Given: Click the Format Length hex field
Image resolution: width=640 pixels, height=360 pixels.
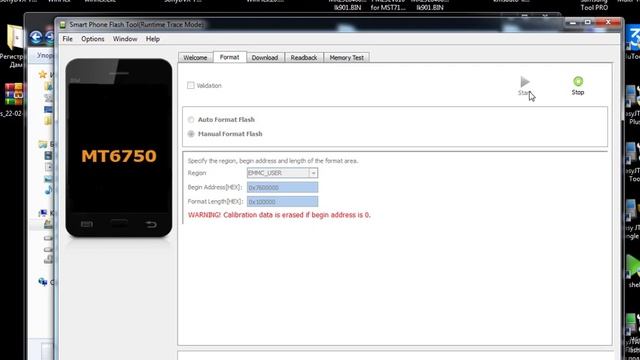Looking at the screenshot, I should 282,202.
